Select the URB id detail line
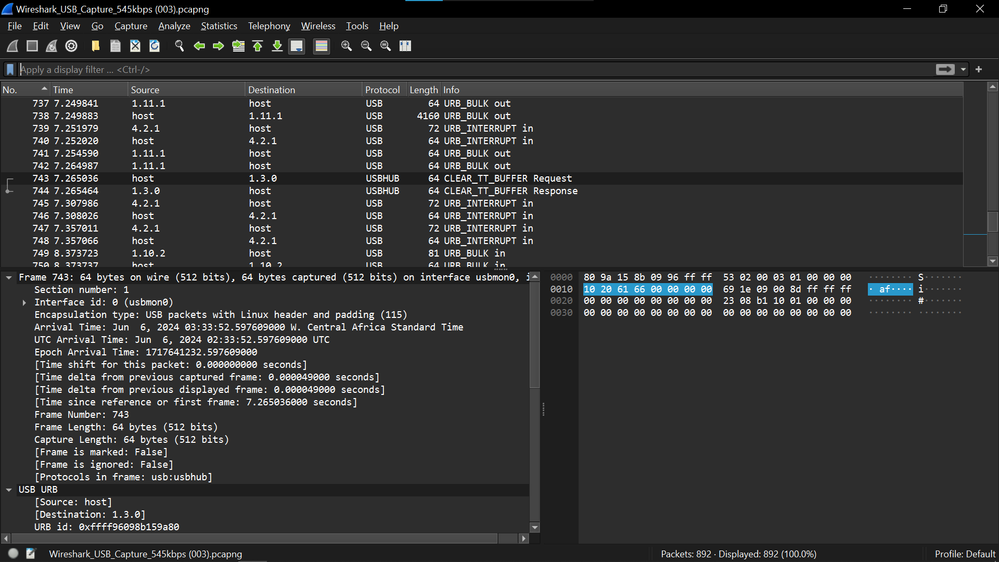Screen dimensions: 999x562 pyautogui.click(x=106, y=527)
